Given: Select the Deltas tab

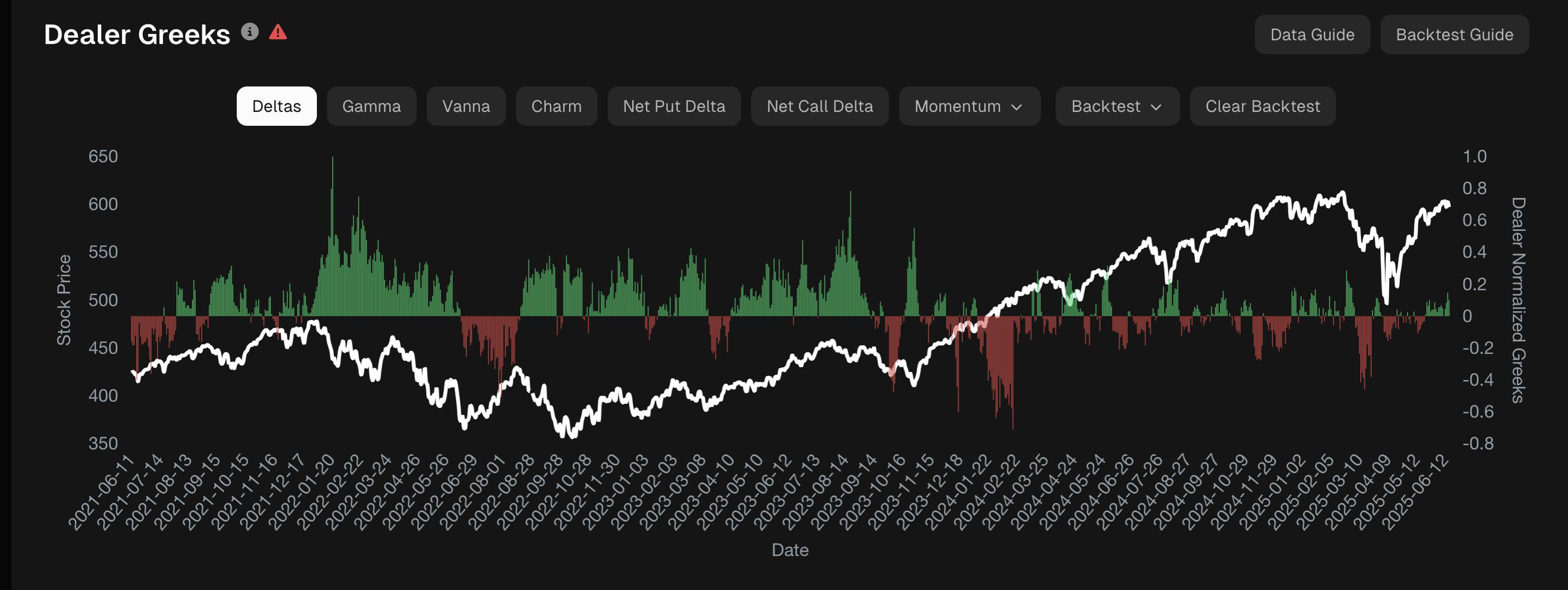Looking at the screenshot, I should click(x=277, y=107).
